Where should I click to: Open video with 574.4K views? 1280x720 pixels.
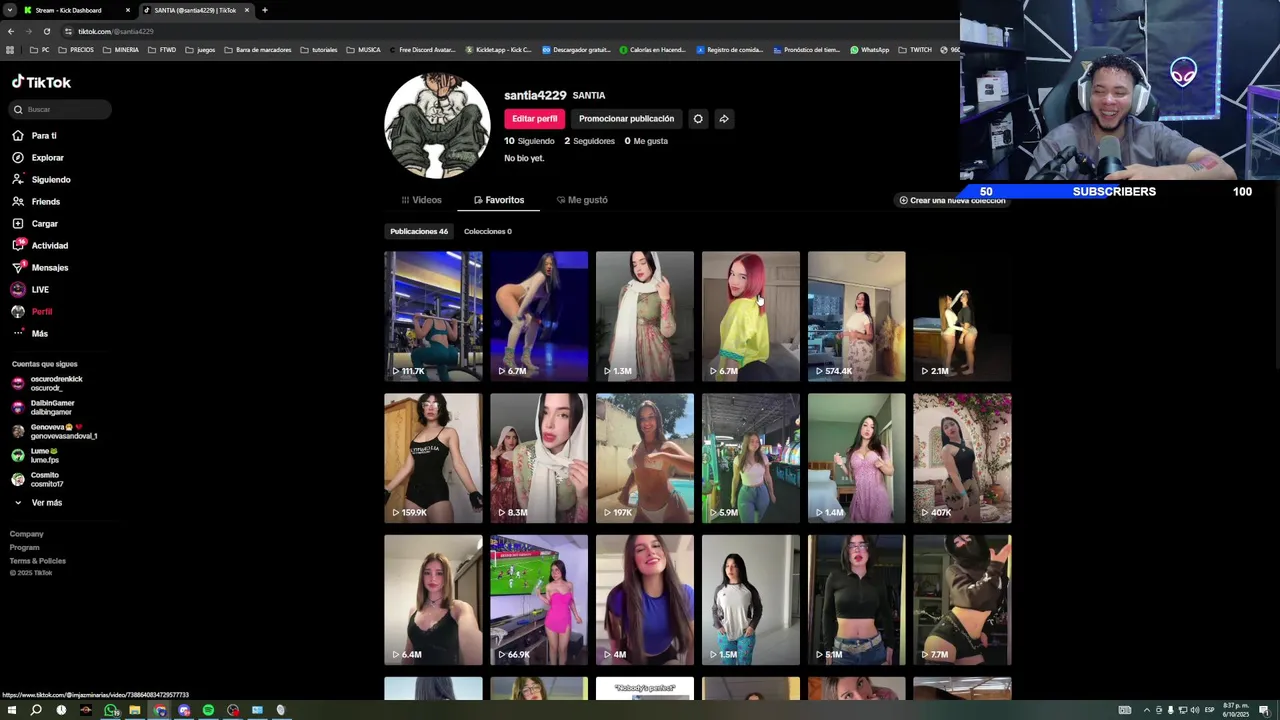[x=856, y=316]
